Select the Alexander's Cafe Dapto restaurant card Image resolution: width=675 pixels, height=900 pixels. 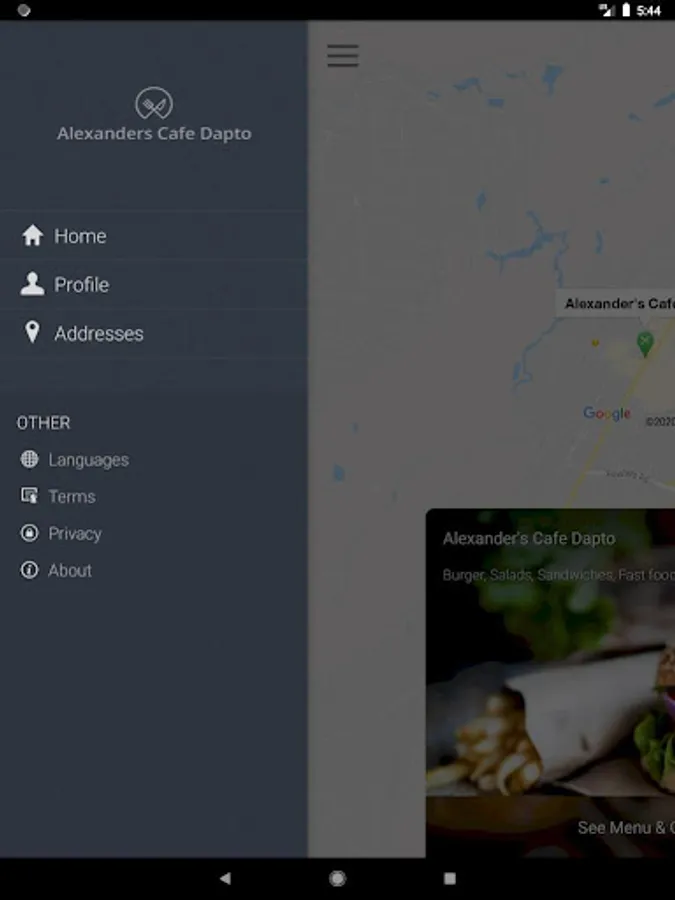click(550, 683)
